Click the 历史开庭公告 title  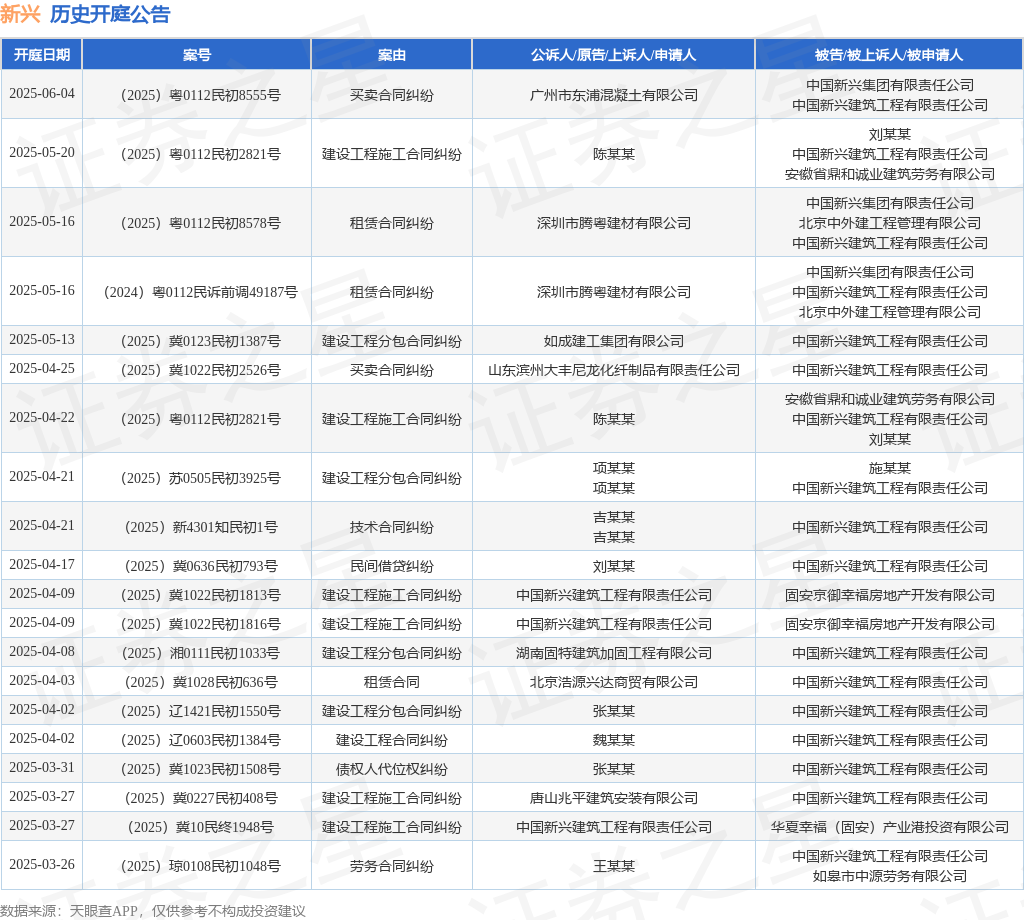[x=110, y=14]
